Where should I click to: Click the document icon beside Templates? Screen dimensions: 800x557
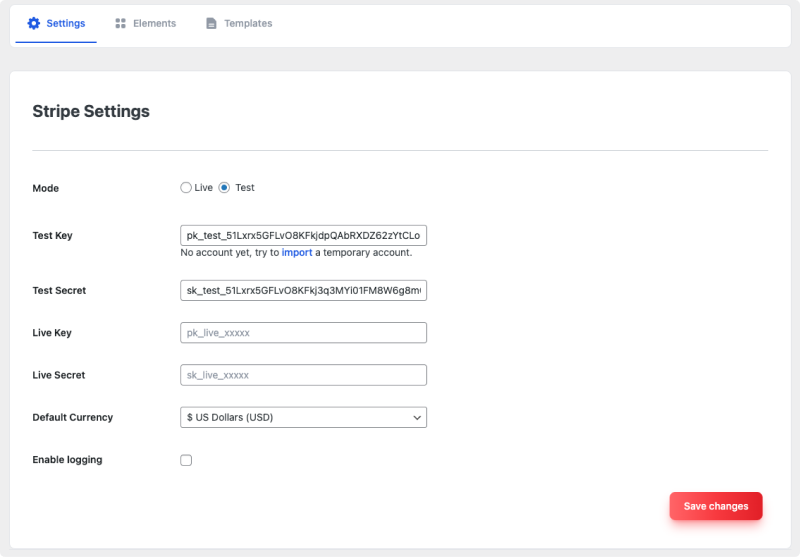point(211,23)
